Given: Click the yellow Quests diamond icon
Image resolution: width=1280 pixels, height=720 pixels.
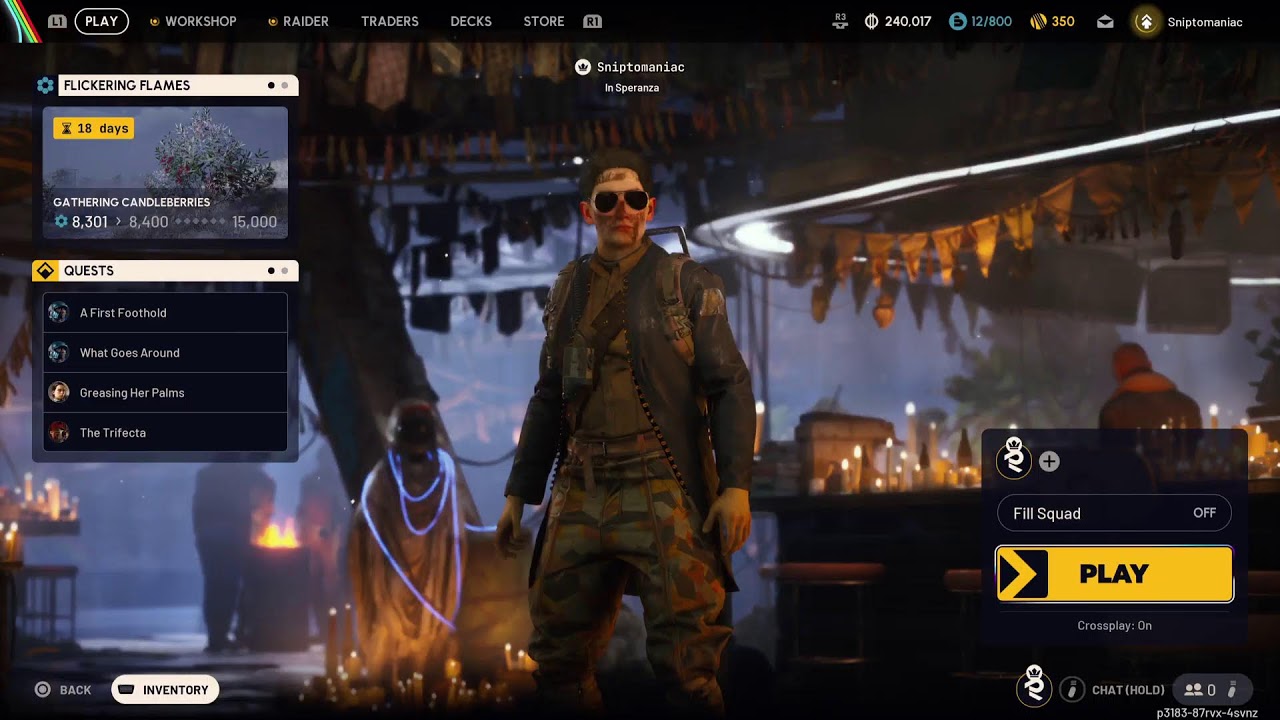Looking at the screenshot, I should tap(45, 271).
